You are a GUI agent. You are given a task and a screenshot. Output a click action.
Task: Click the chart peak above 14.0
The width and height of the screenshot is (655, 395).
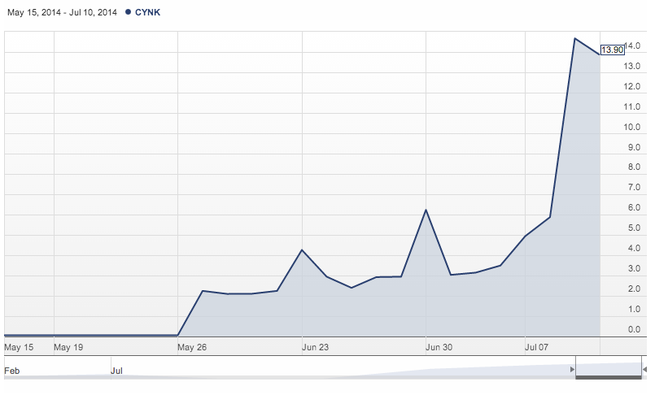[575, 39]
